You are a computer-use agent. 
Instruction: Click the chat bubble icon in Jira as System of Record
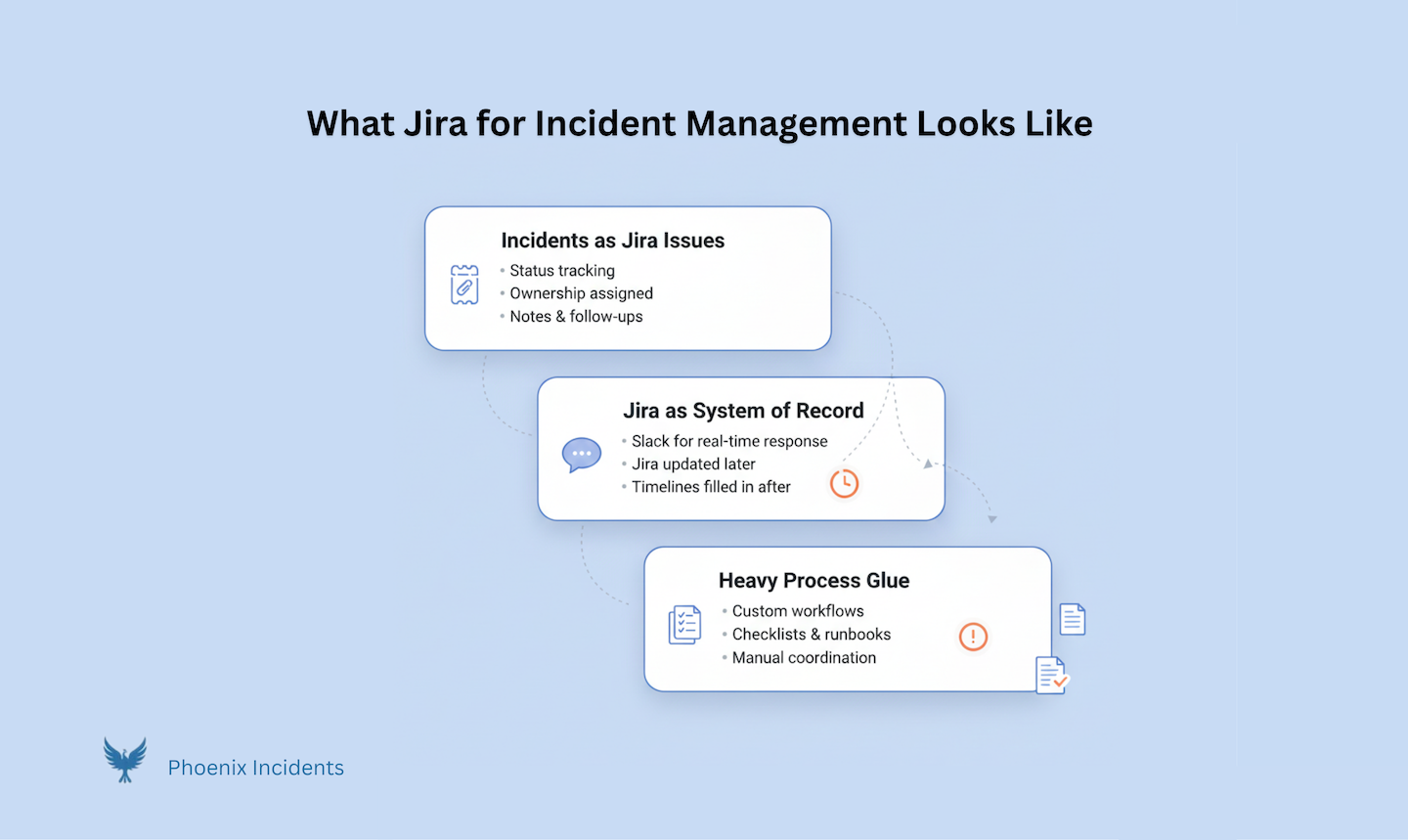click(x=582, y=455)
